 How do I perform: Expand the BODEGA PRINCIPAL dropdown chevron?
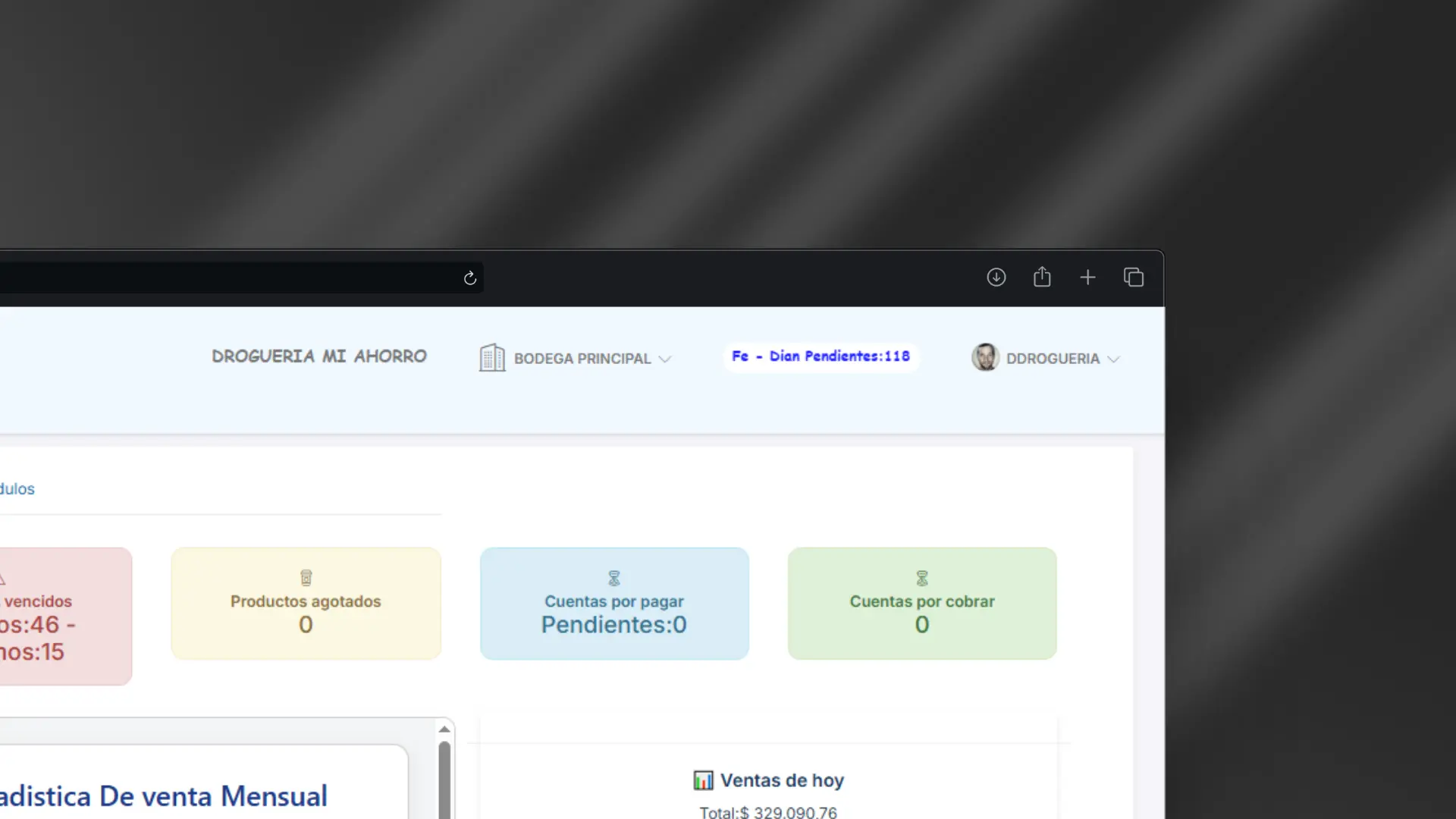(665, 359)
